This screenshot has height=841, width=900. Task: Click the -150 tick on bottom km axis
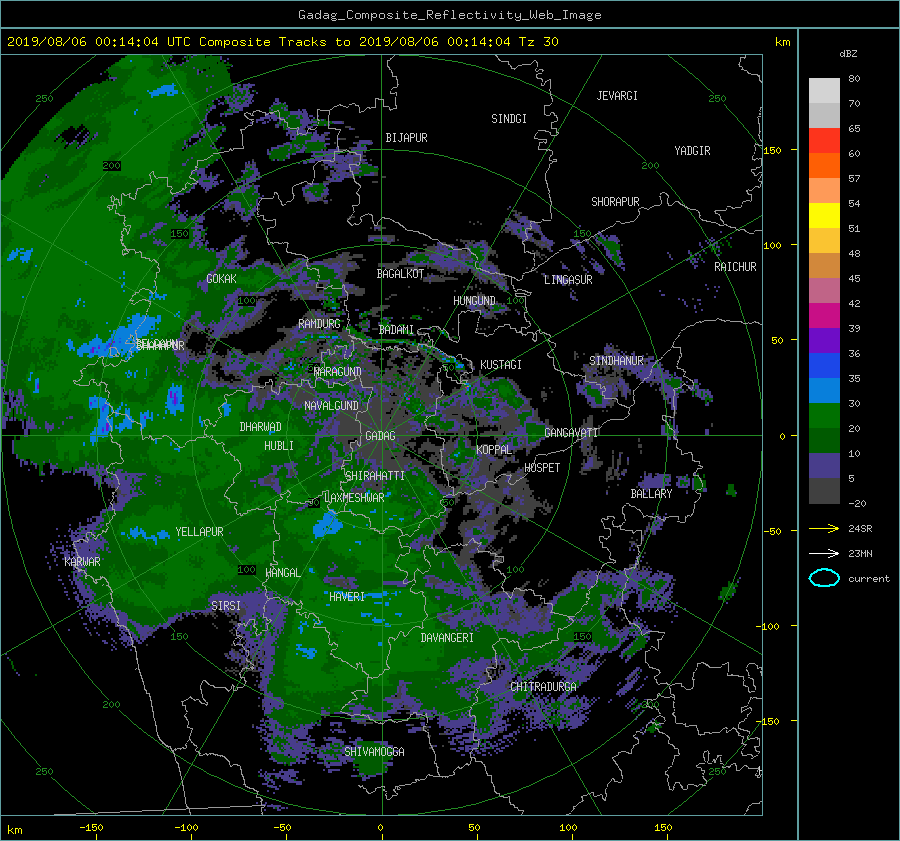coord(91,828)
